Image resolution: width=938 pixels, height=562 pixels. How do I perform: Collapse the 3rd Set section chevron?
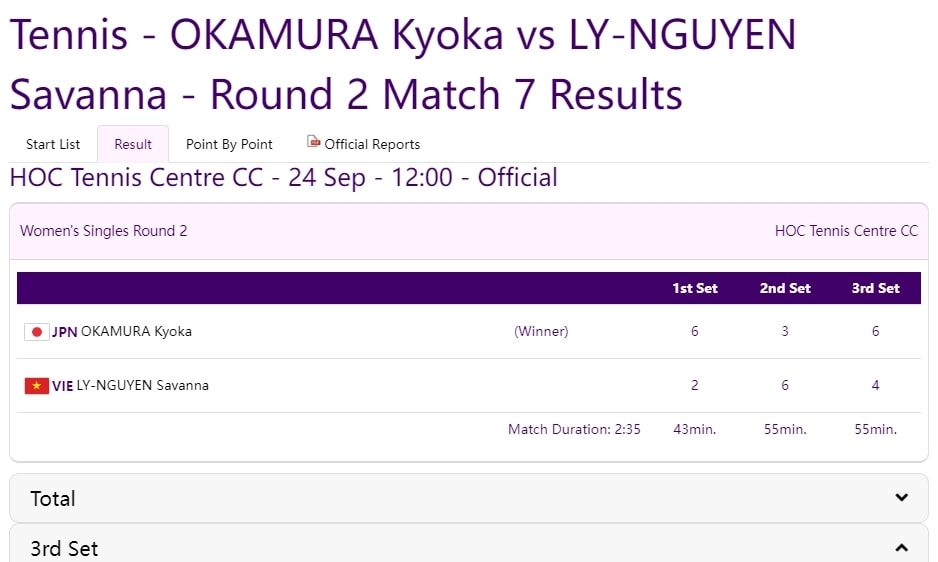click(902, 548)
